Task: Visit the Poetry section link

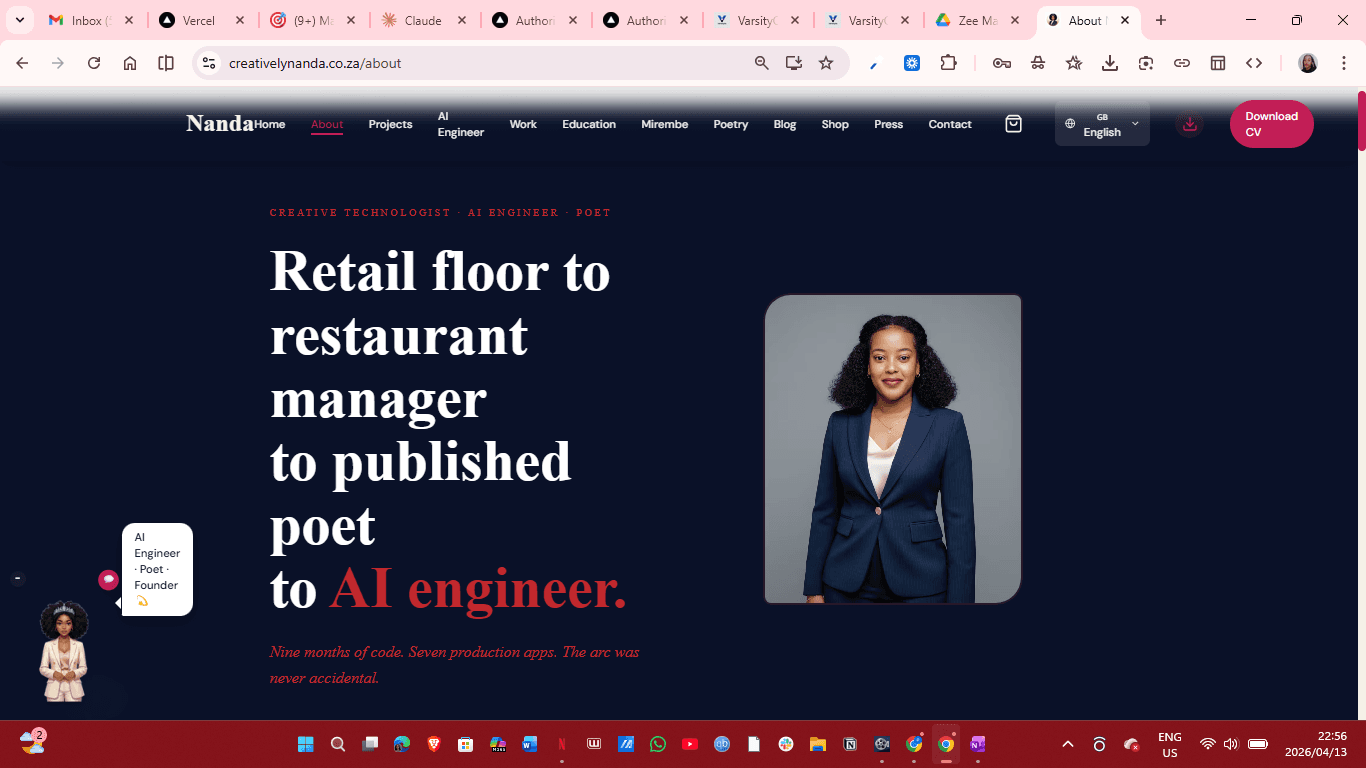Action: click(731, 124)
